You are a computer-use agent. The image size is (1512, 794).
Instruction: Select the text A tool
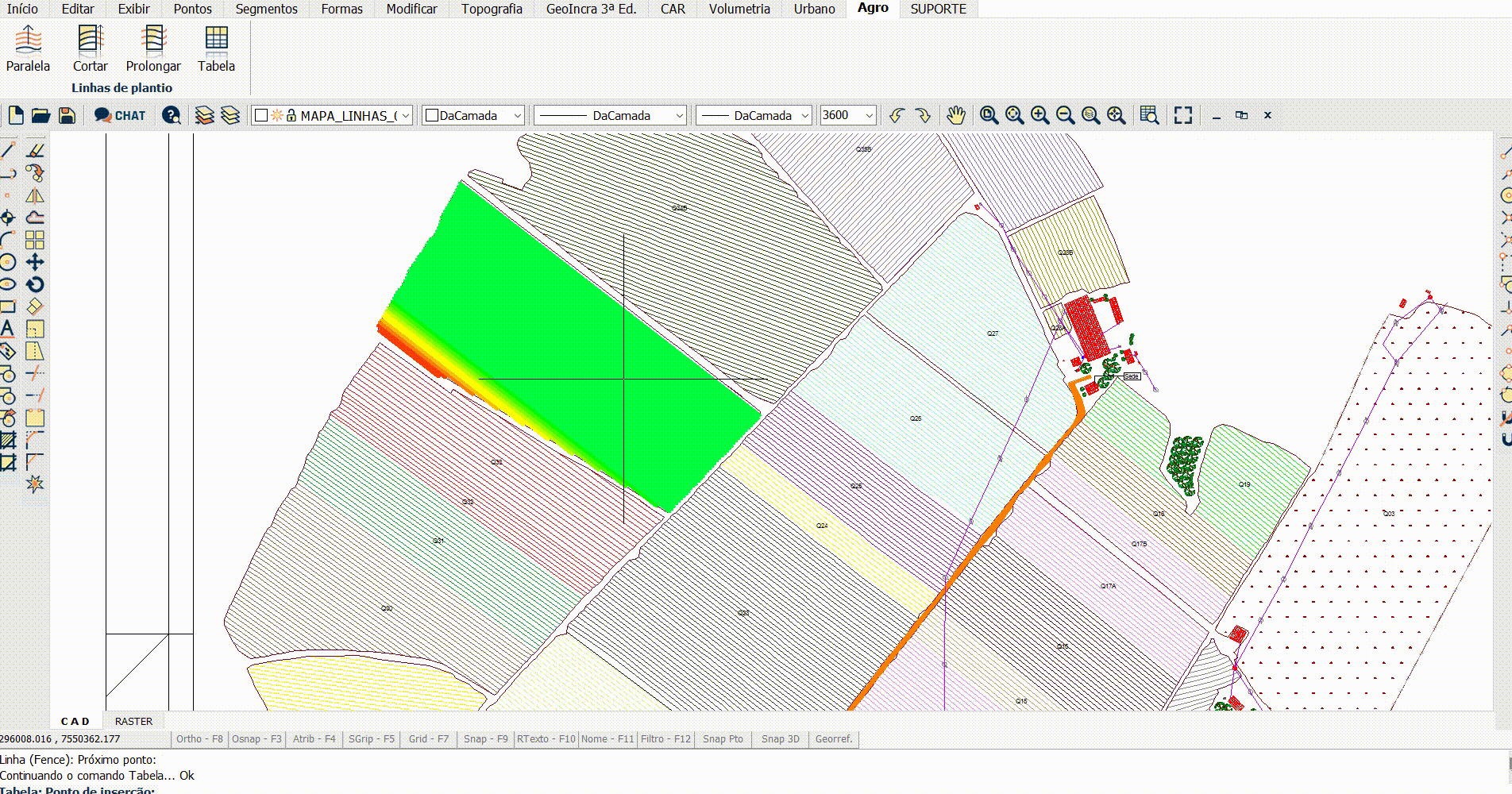coord(7,328)
